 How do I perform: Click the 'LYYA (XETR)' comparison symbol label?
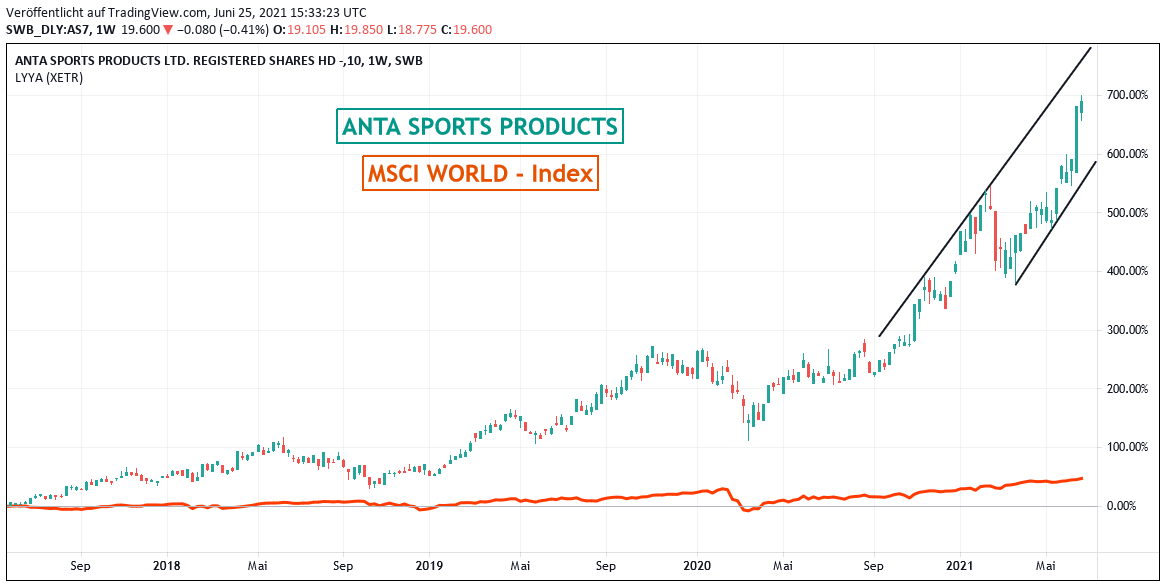point(49,77)
